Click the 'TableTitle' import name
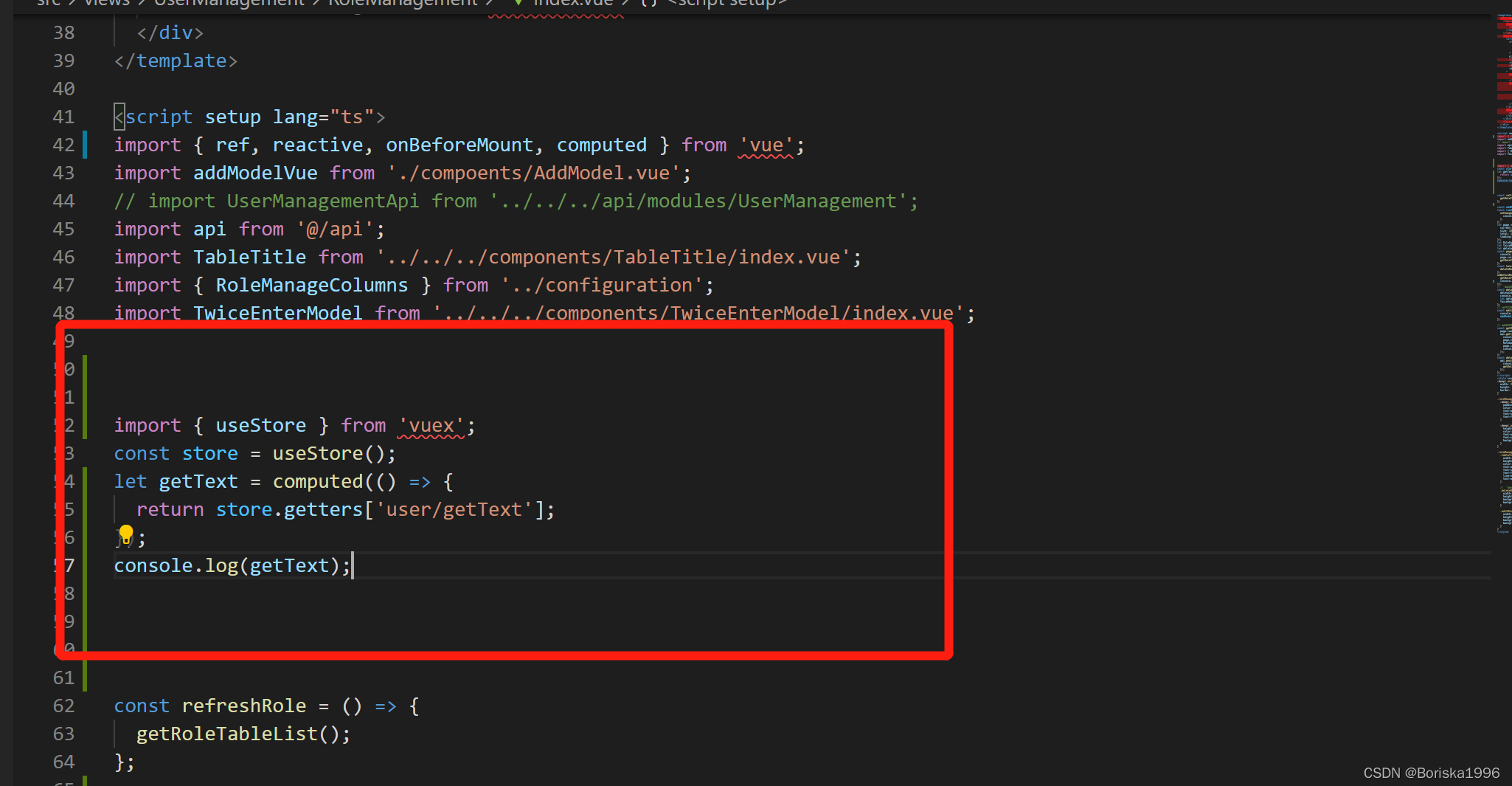This screenshot has height=786, width=1512. point(249,257)
